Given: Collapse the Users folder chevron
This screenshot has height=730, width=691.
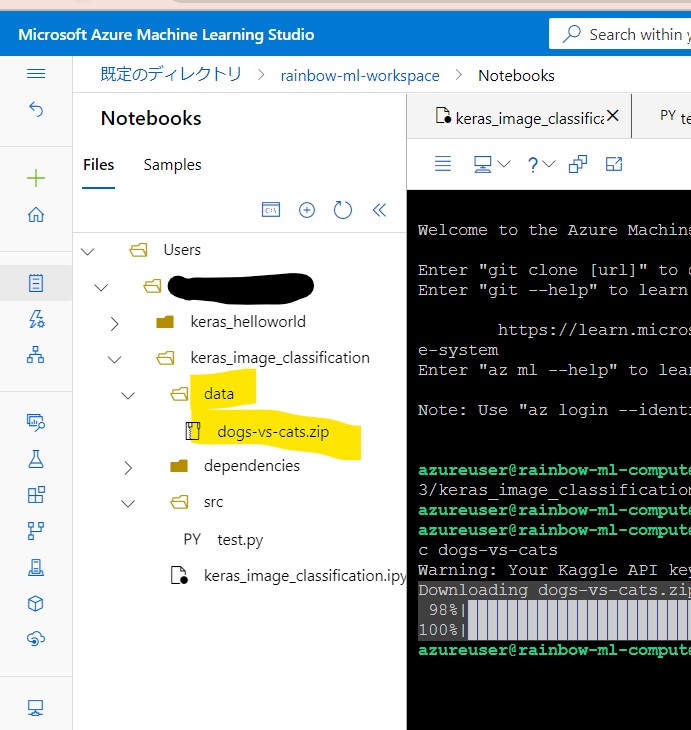Looking at the screenshot, I should coord(88,251).
